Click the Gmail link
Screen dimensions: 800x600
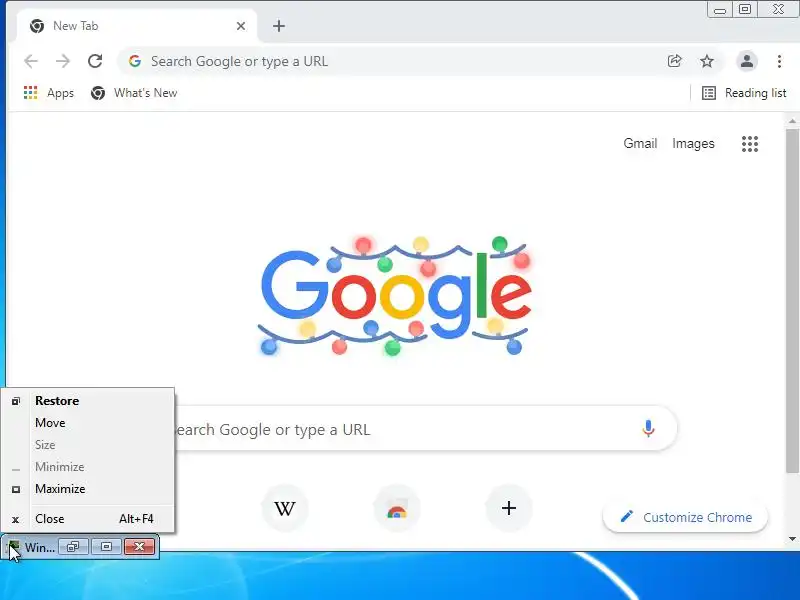[640, 143]
